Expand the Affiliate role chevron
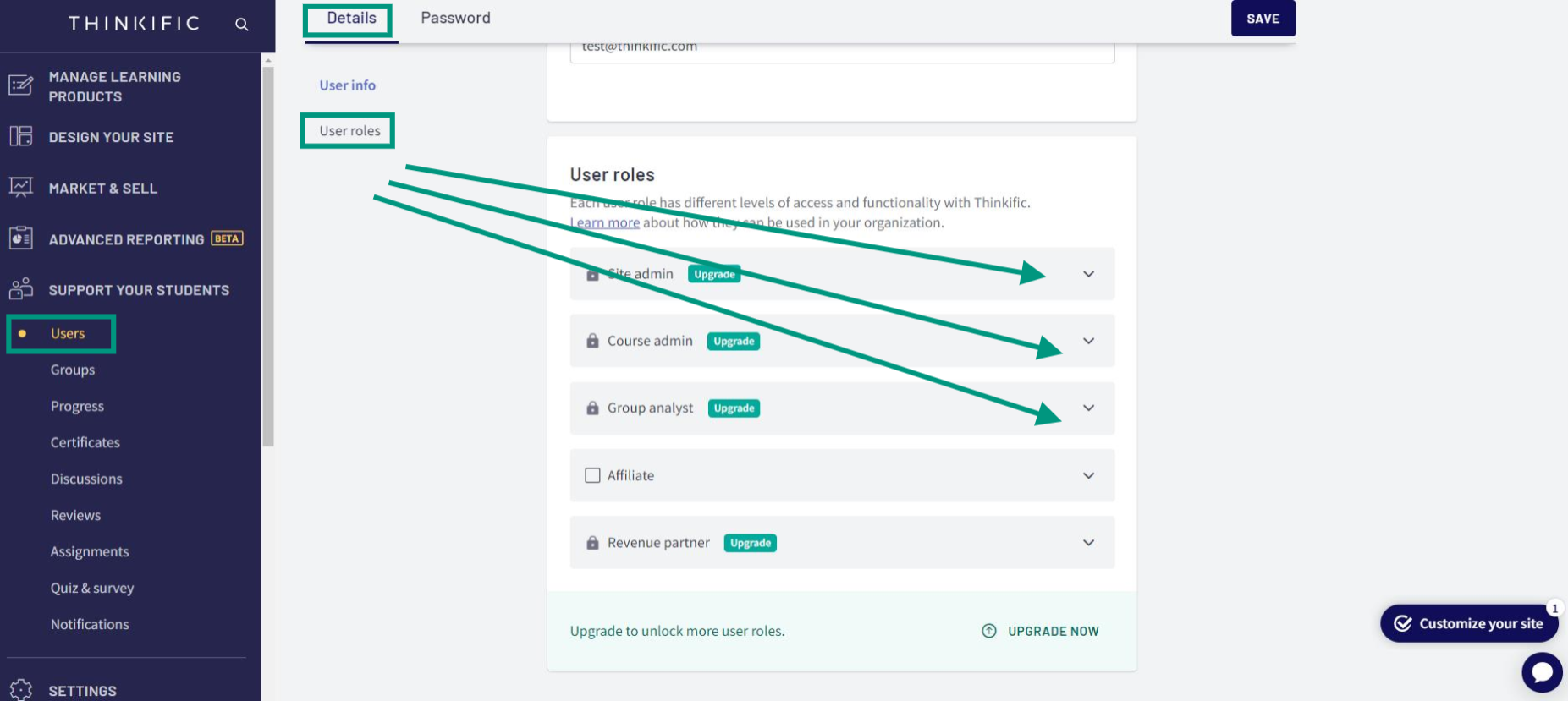 coord(1088,475)
